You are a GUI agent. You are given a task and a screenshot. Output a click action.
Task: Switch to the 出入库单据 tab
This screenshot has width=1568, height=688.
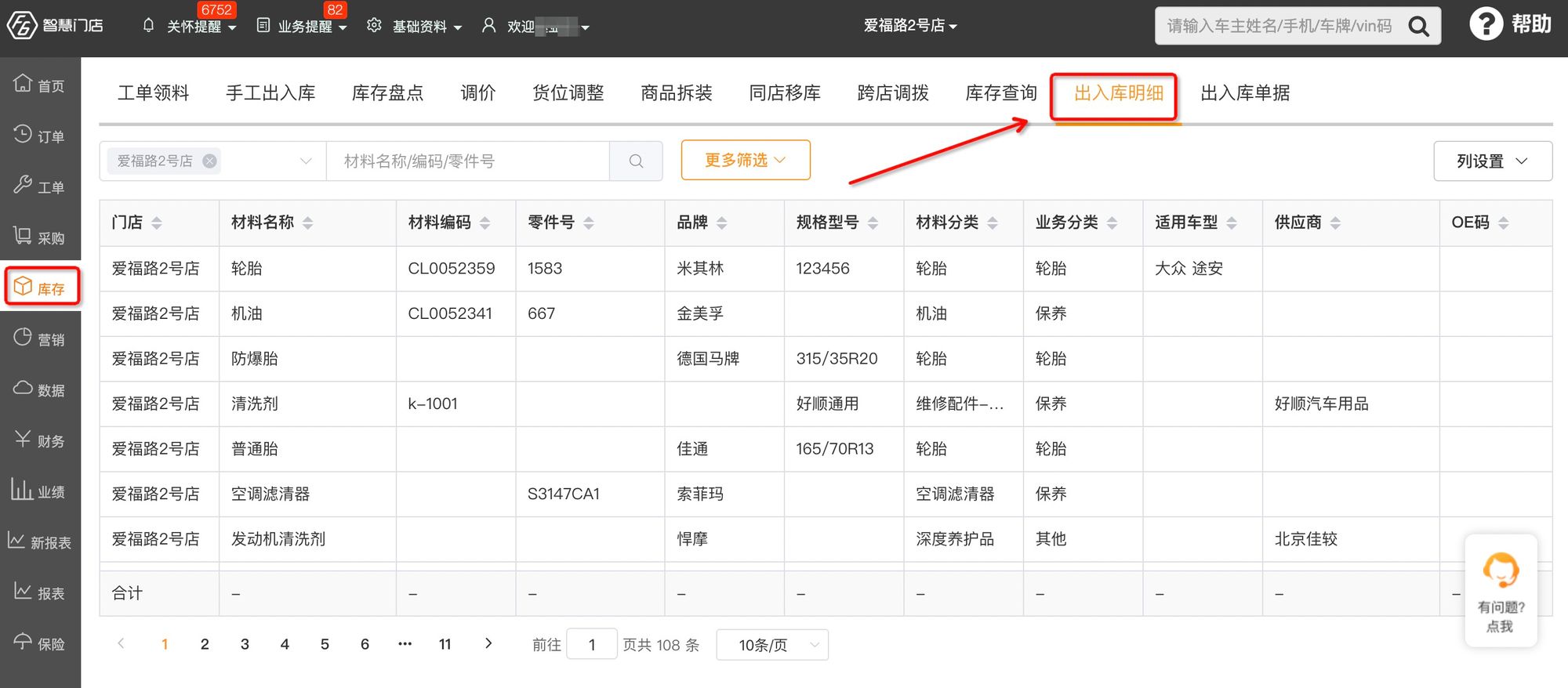tap(1245, 93)
